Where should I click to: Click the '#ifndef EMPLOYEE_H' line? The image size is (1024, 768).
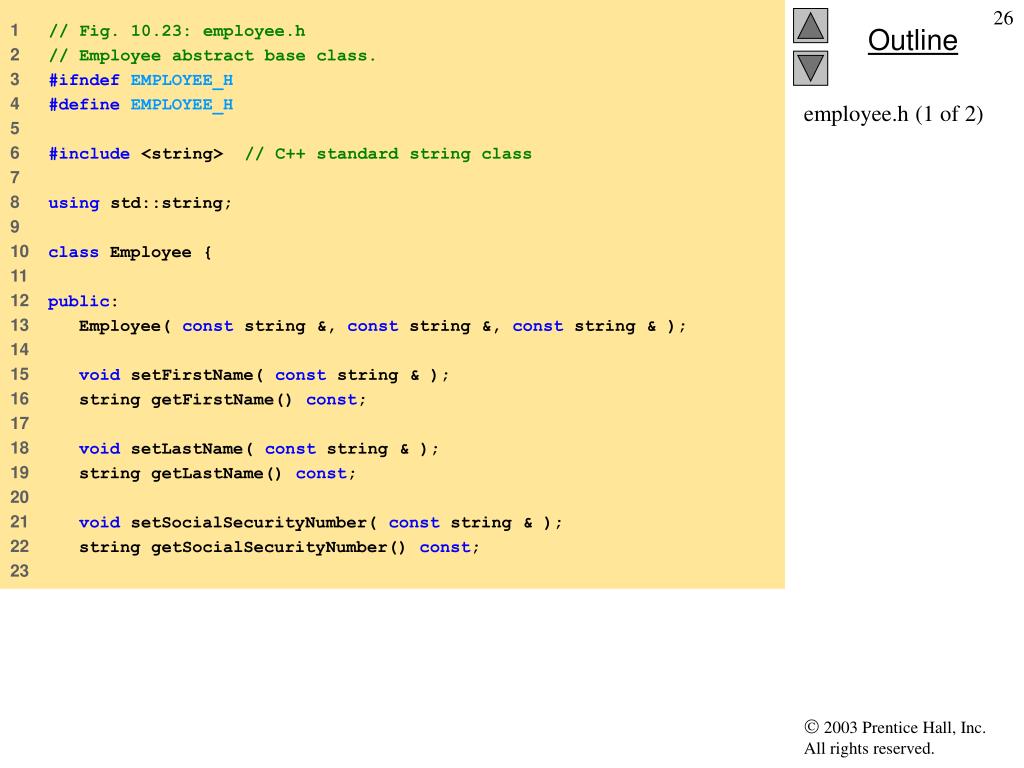point(140,80)
